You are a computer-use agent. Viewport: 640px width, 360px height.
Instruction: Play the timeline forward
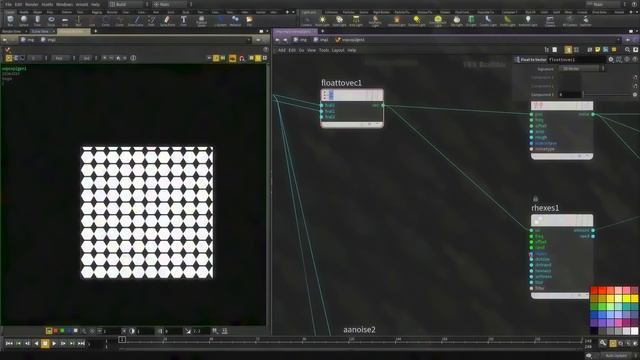pos(54,344)
